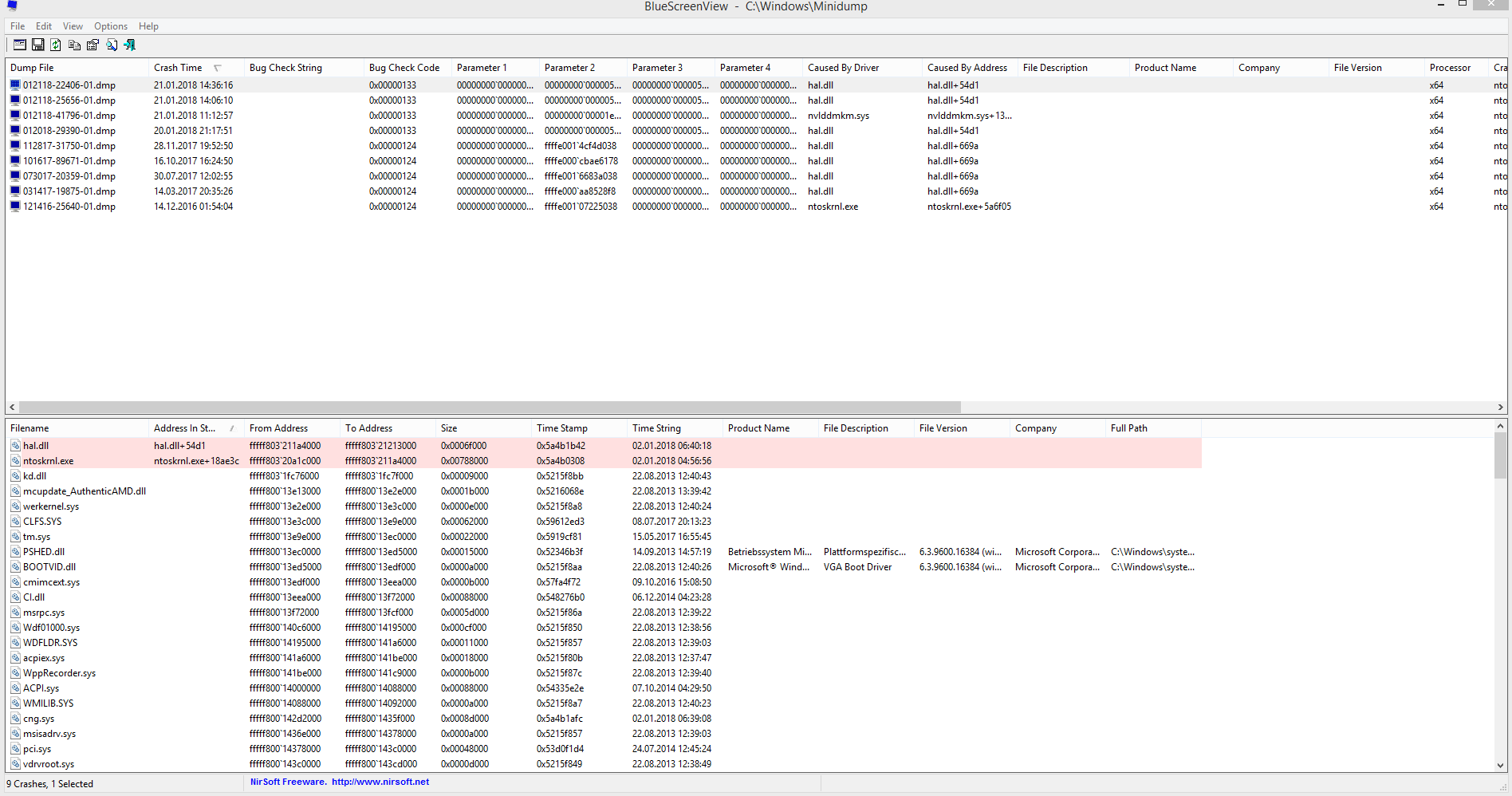Click the file icon next to kd.dll
This screenshot has width=1512, height=796.
16,476
